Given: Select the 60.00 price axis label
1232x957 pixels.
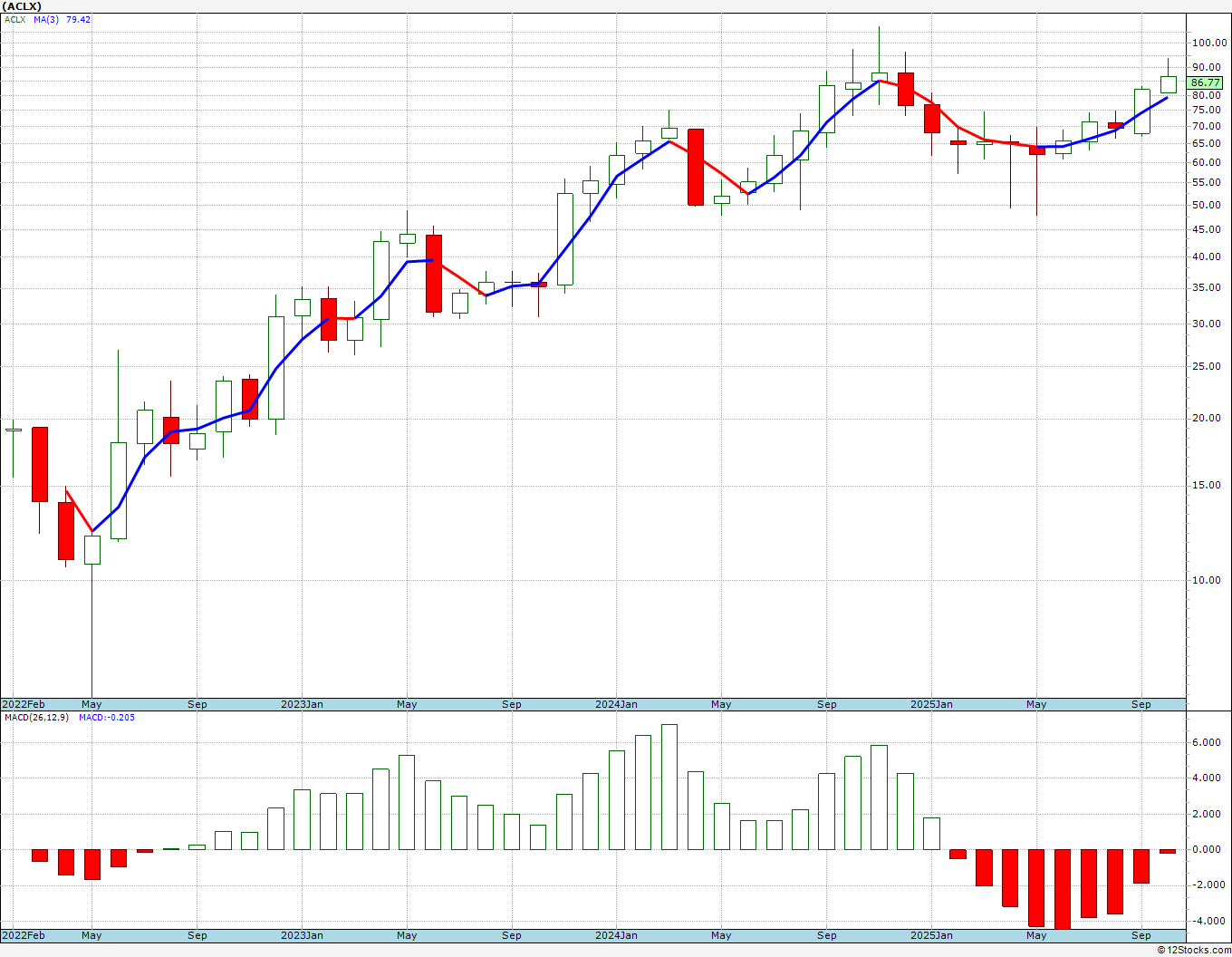Looking at the screenshot, I should (1207, 162).
